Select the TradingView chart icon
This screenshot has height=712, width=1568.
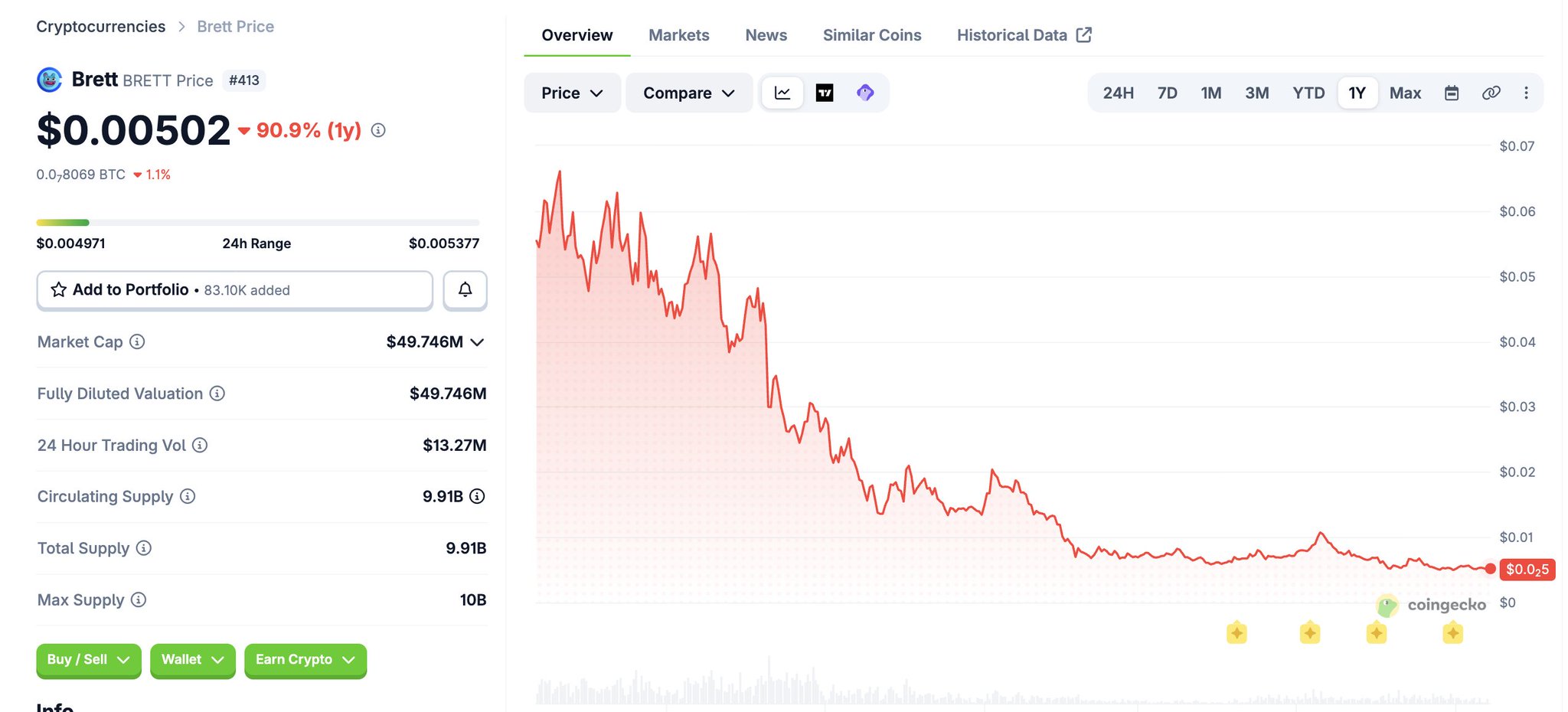(x=825, y=93)
